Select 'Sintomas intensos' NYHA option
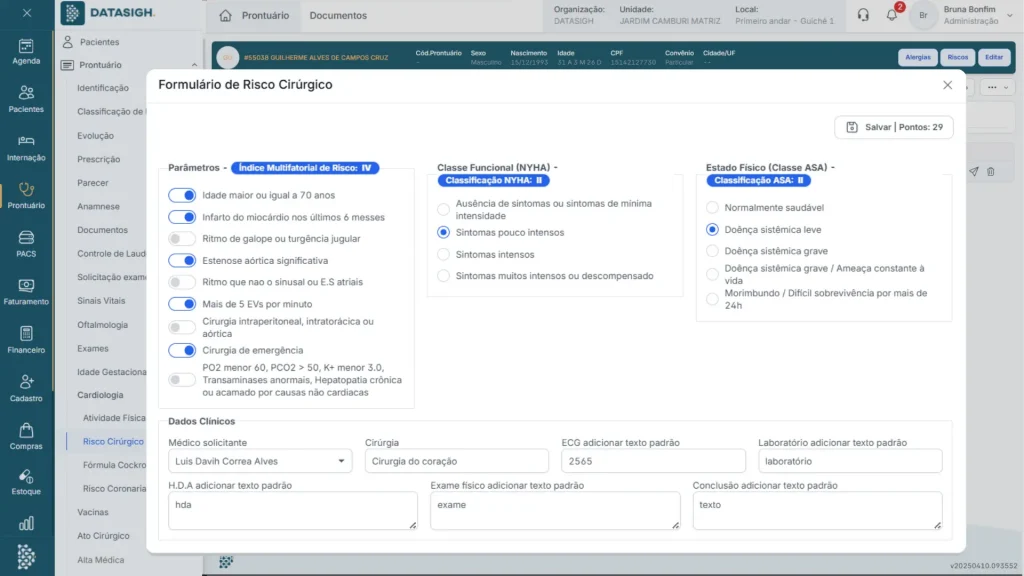Screen dimensions: 1024x576 click(443, 254)
